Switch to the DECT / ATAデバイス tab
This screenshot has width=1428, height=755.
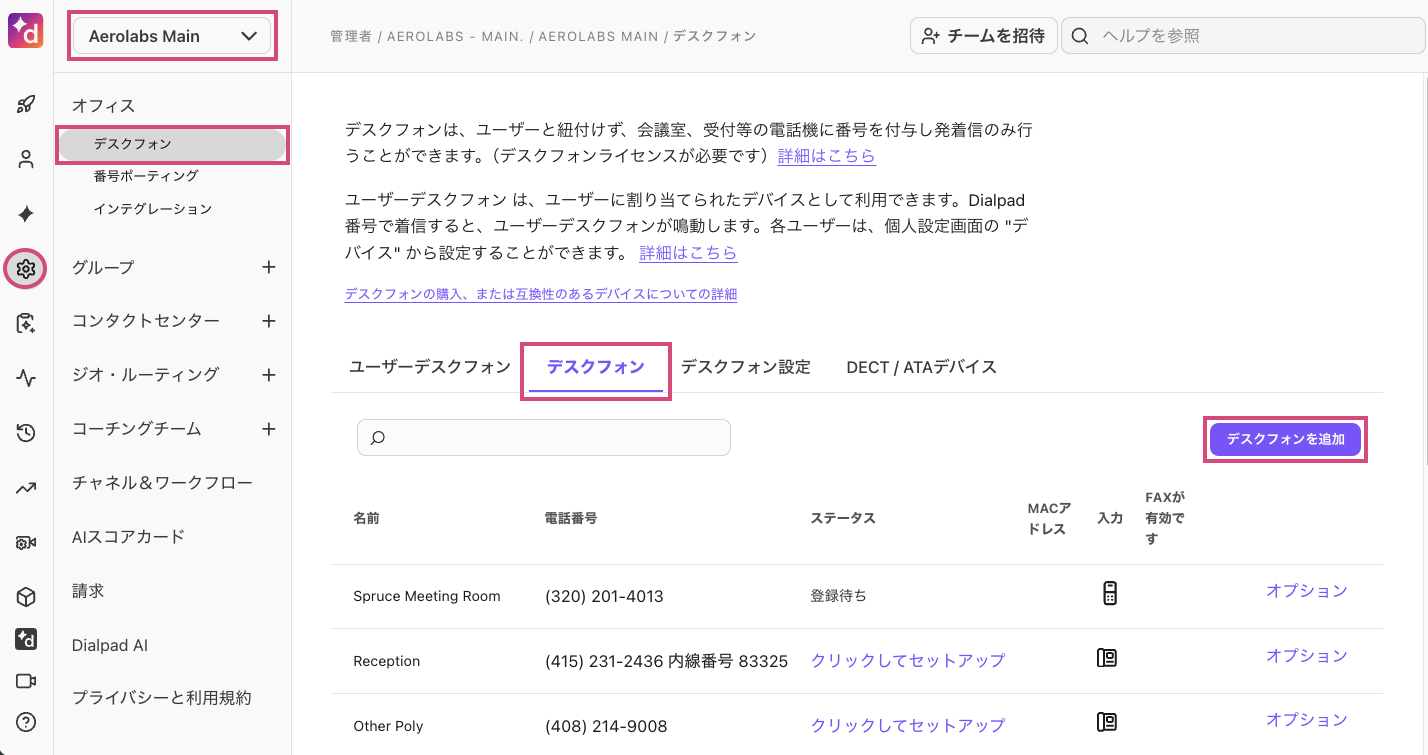921,367
